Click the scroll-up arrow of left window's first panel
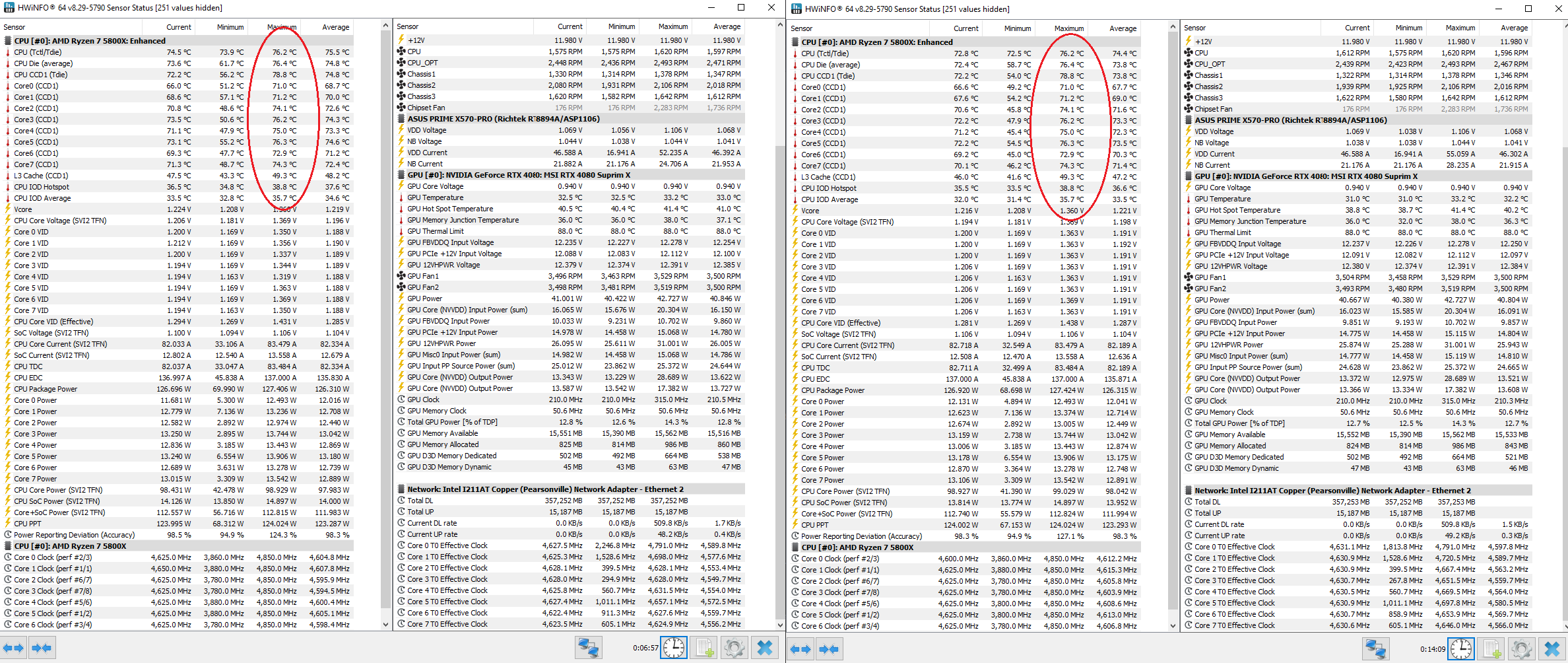The width and height of the screenshot is (1568, 663). pyautogui.click(x=385, y=26)
